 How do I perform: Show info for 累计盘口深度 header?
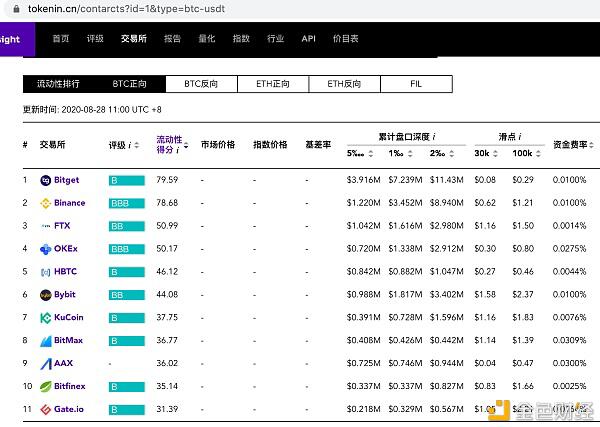pos(434,137)
